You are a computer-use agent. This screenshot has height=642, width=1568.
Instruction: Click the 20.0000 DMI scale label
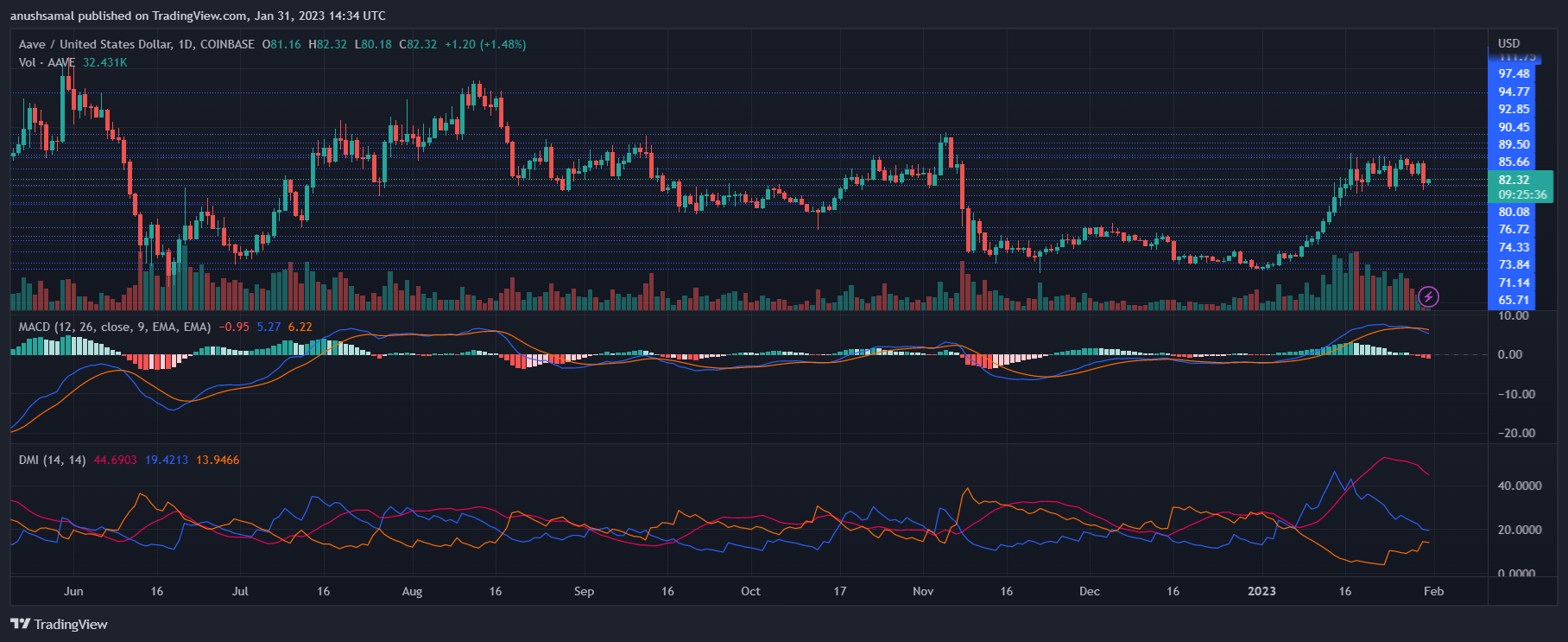tap(1519, 530)
